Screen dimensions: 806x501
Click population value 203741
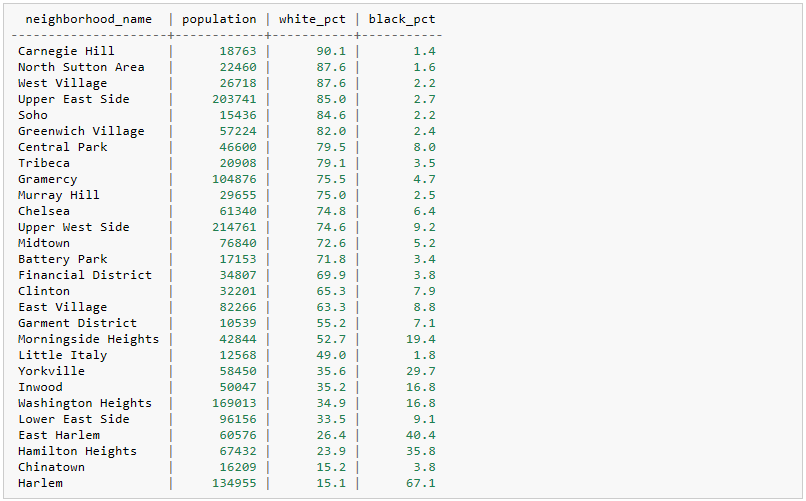(x=234, y=99)
